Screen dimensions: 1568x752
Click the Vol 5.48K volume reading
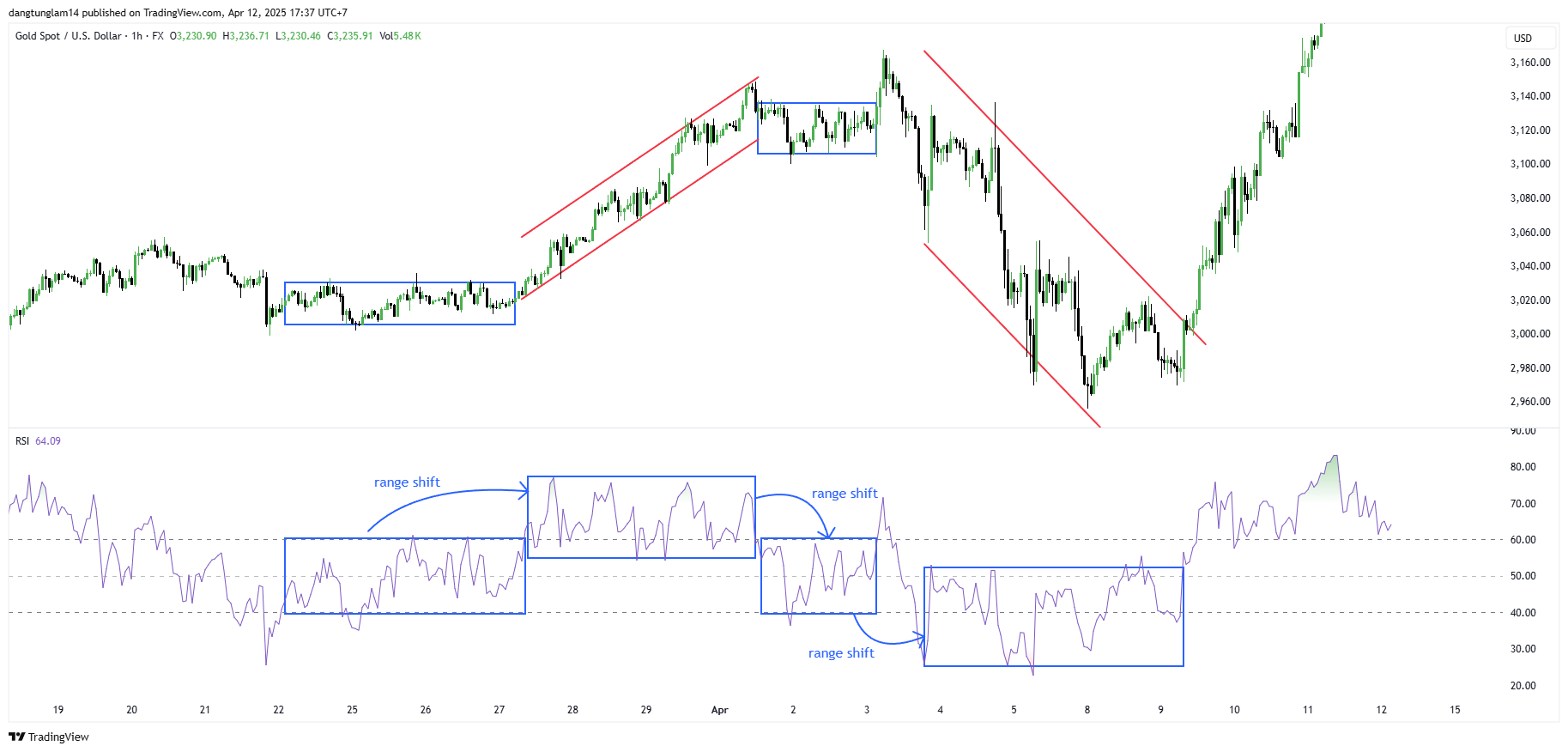[x=400, y=36]
